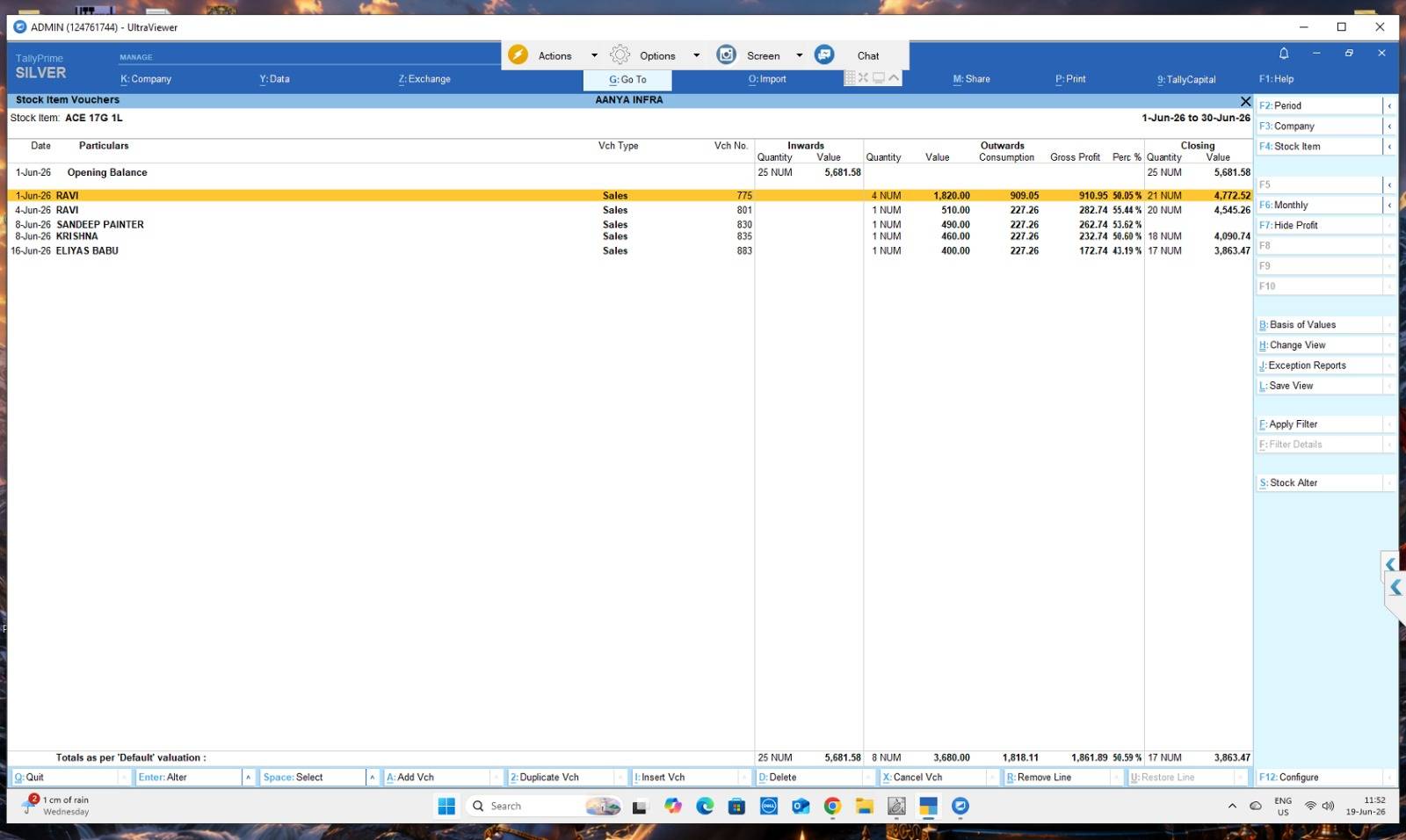Viewport: 1406px width, 840px height.
Task: Click the Q: Quit button
Action: pos(65,778)
